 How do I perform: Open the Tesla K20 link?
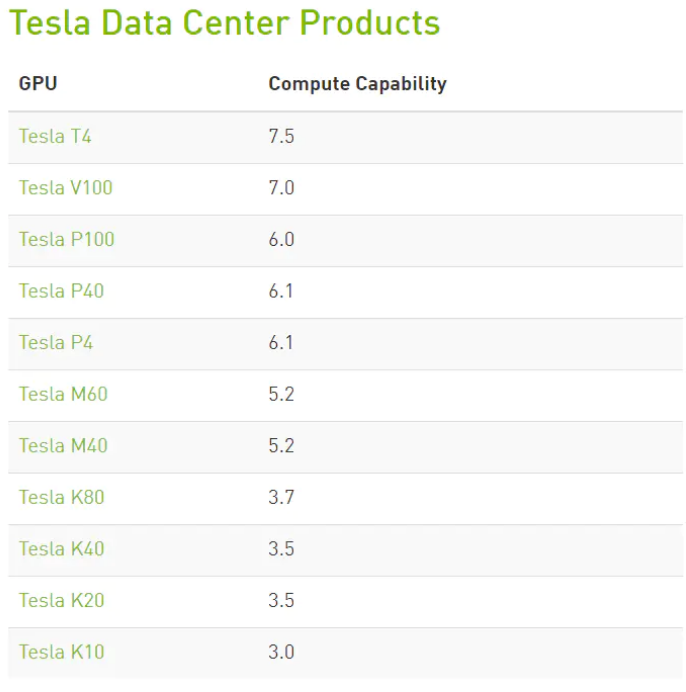point(61,601)
